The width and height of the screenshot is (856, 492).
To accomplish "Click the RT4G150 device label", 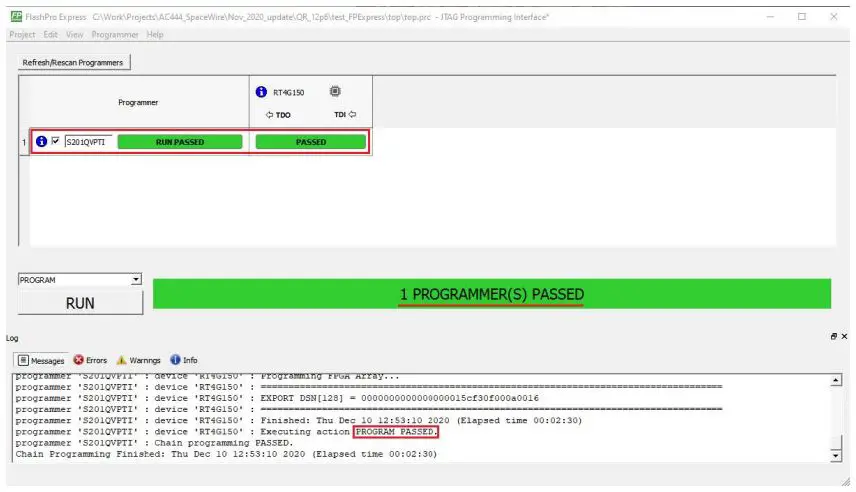I will 289,92.
